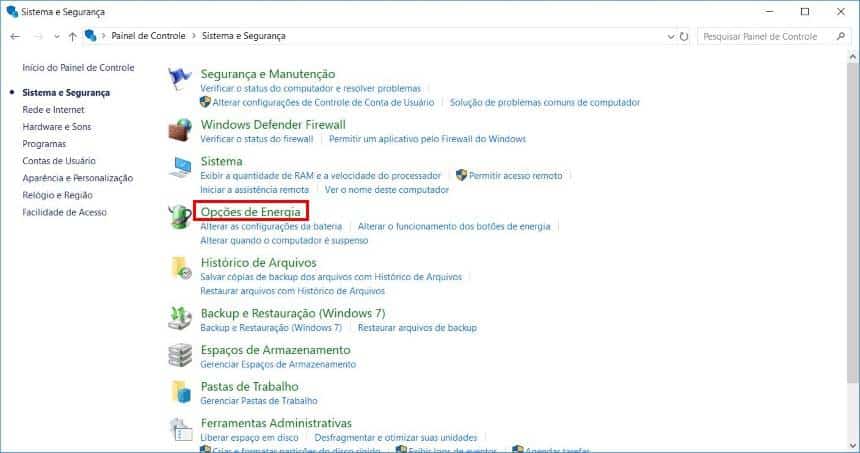The width and height of the screenshot is (860, 453).
Task: Click Alterar quando o computador é suspenso
Action: coord(284,241)
